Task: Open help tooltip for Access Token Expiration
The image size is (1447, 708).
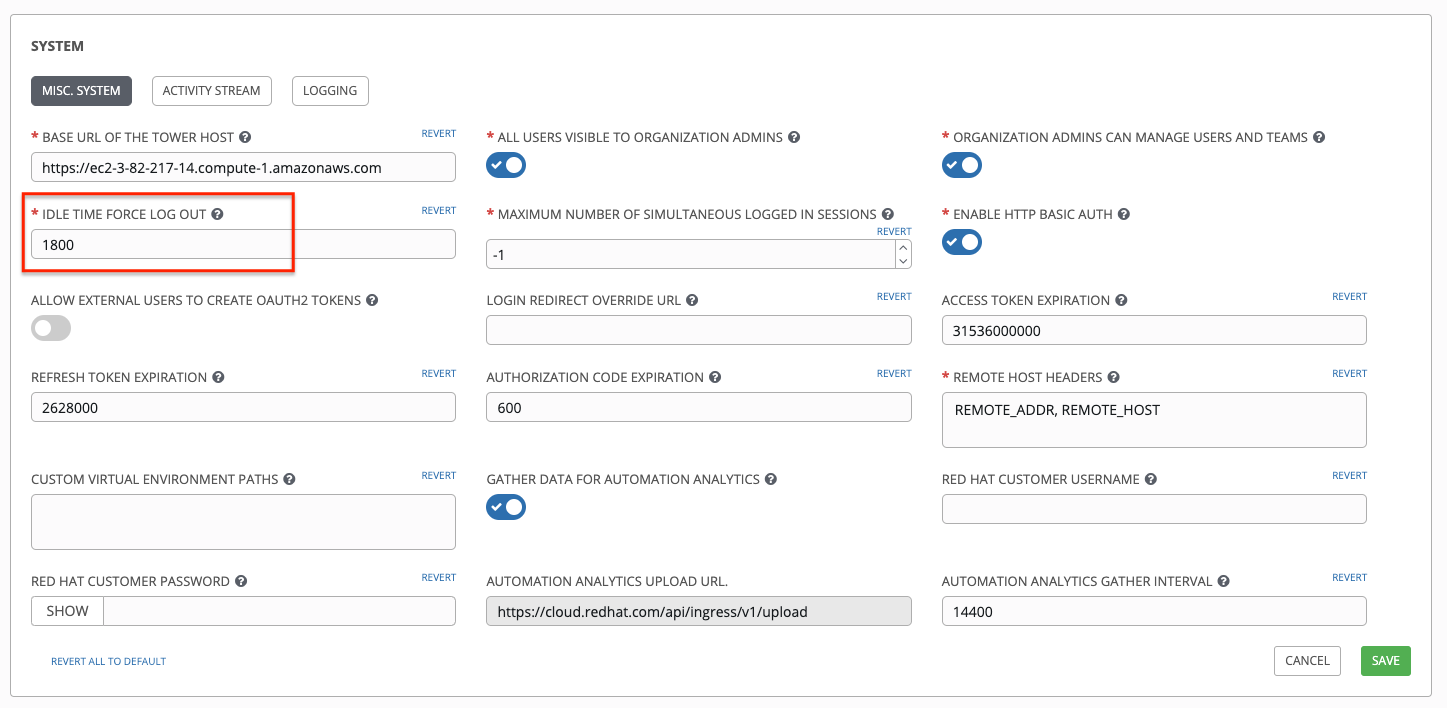Action: click(1121, 301)
